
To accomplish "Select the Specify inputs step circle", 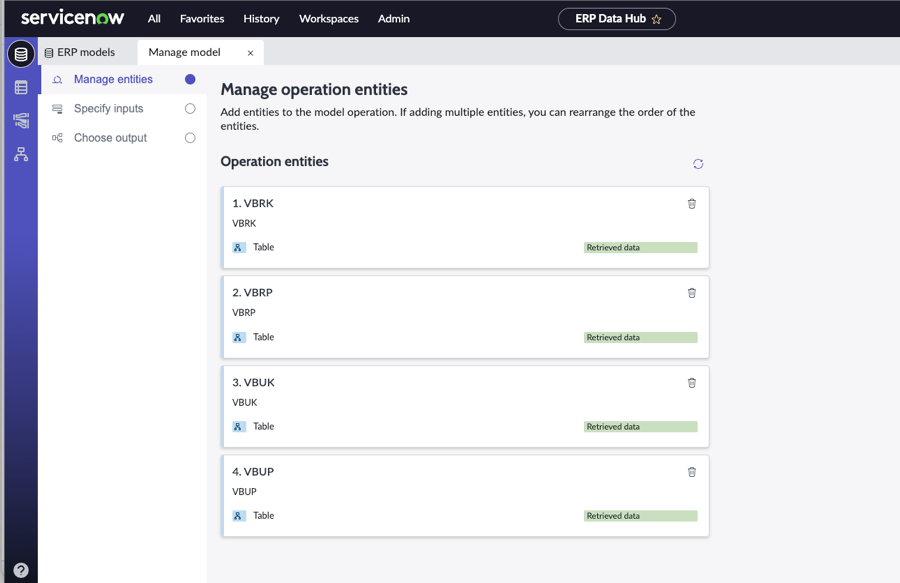I will pos(190,108).
